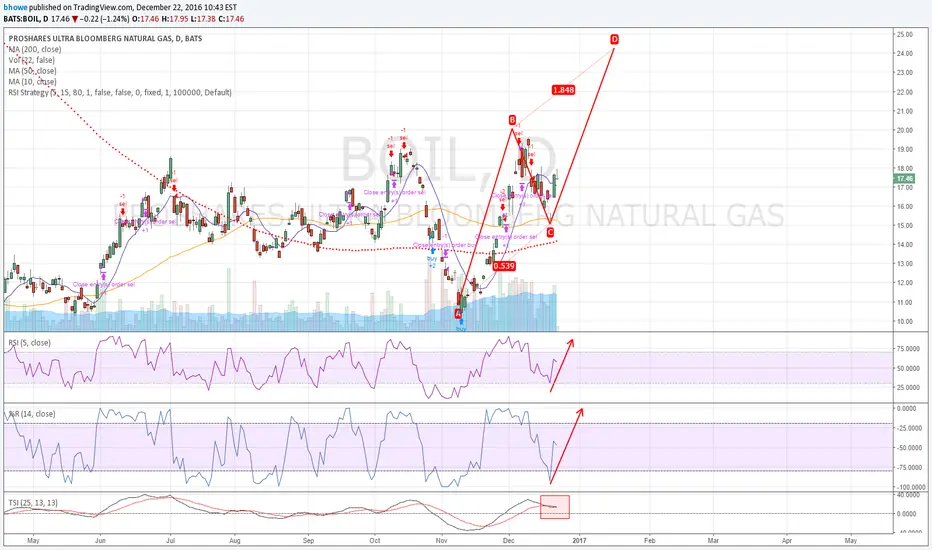Select the MA (200, close) indicator legend
Image resolution: width=932 pixels, height=550 pixels.
point(34,49)
